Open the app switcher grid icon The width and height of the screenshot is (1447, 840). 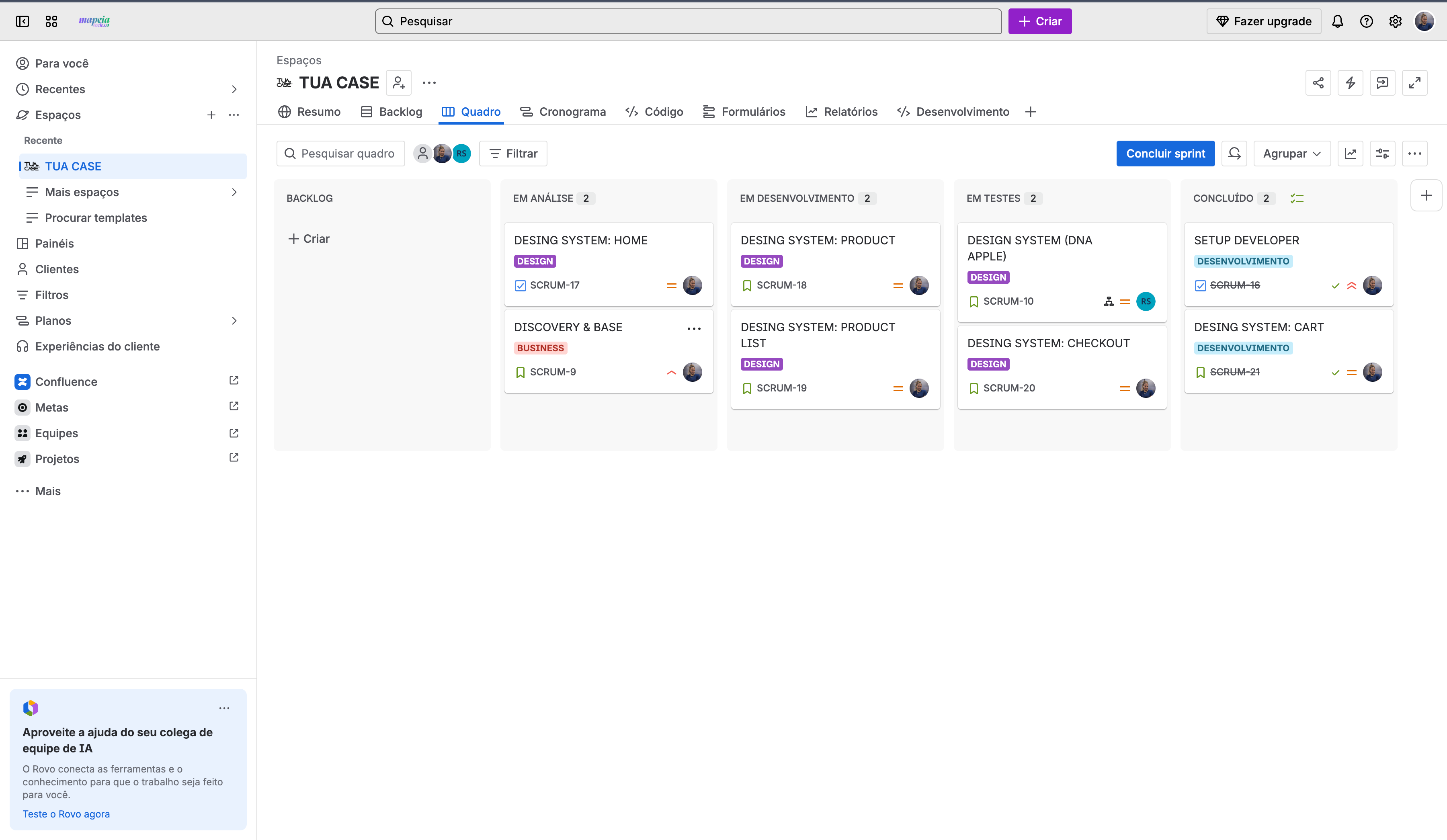(x=51, y=21)
